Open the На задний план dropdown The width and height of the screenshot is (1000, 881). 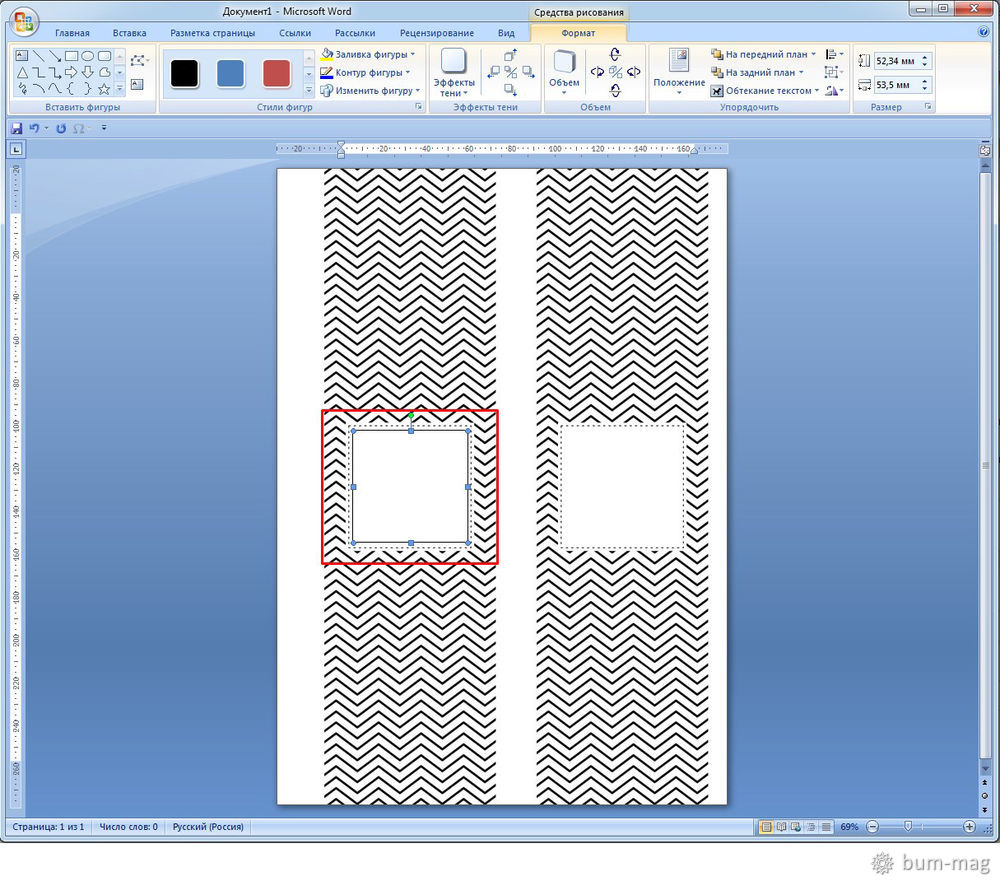[758, 72]
